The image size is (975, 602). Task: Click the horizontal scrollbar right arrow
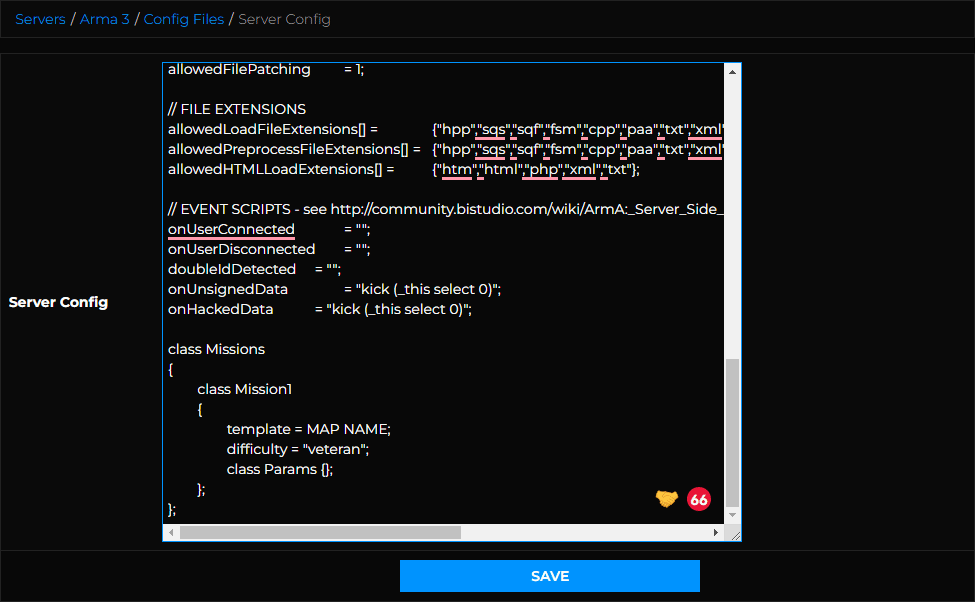(717, 532)
